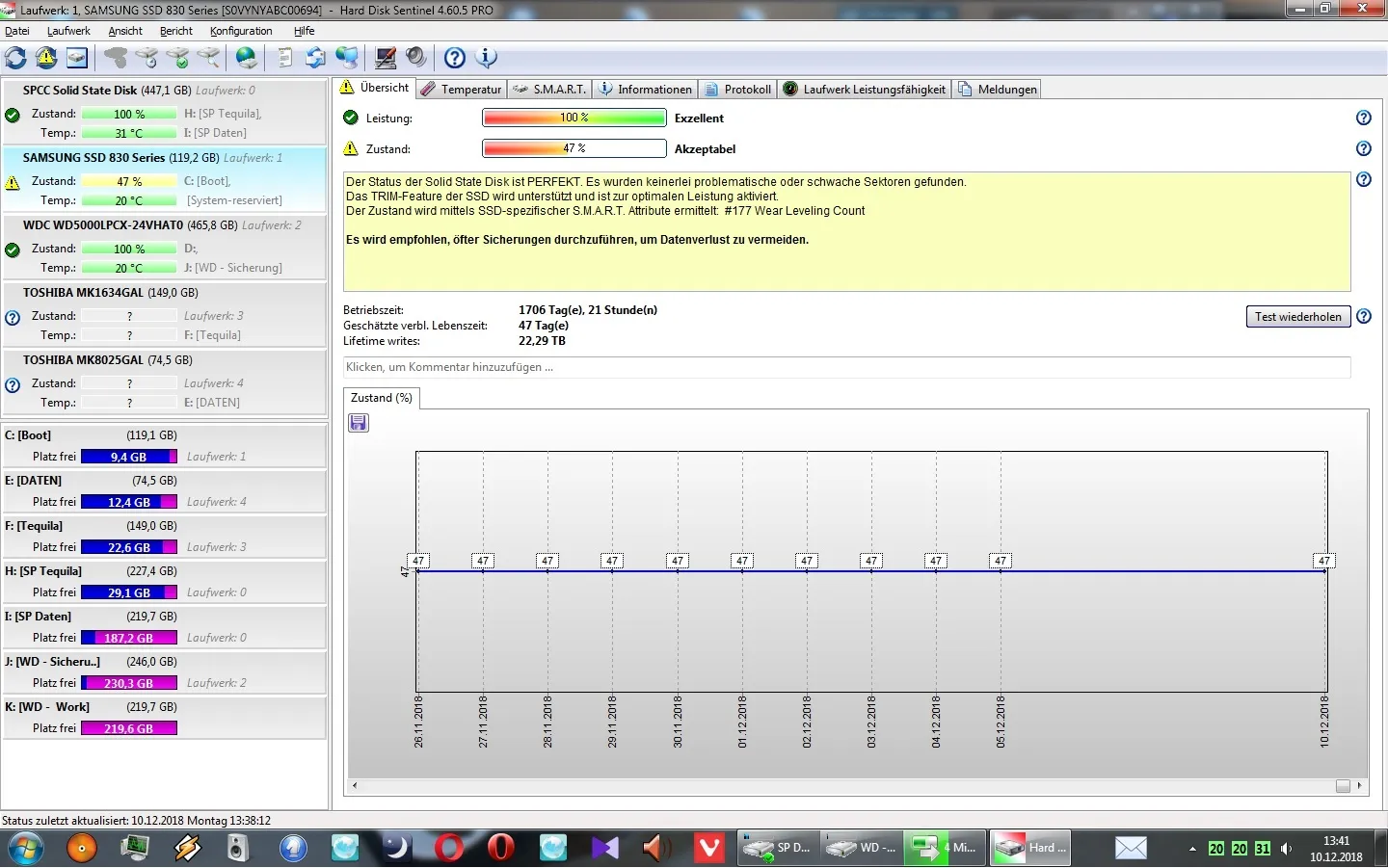Click the globe with disk toolbar icon

point(247,58)
